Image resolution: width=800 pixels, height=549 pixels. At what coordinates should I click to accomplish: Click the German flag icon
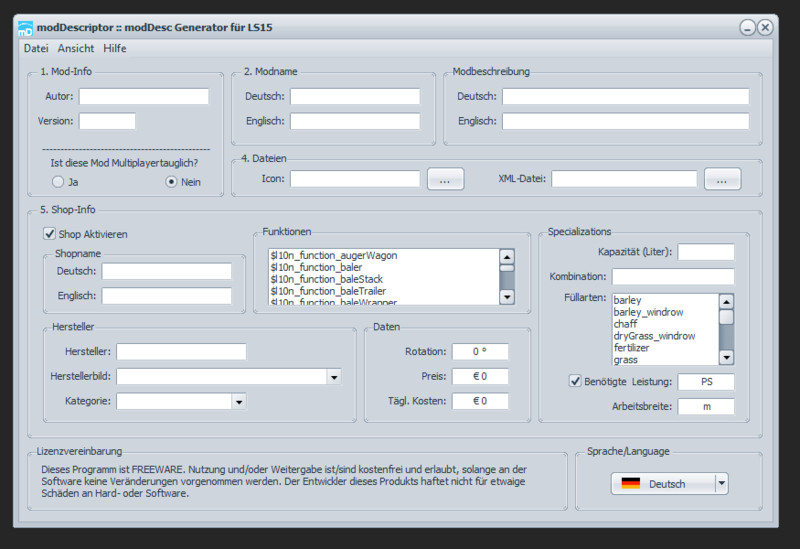(630, 484)
